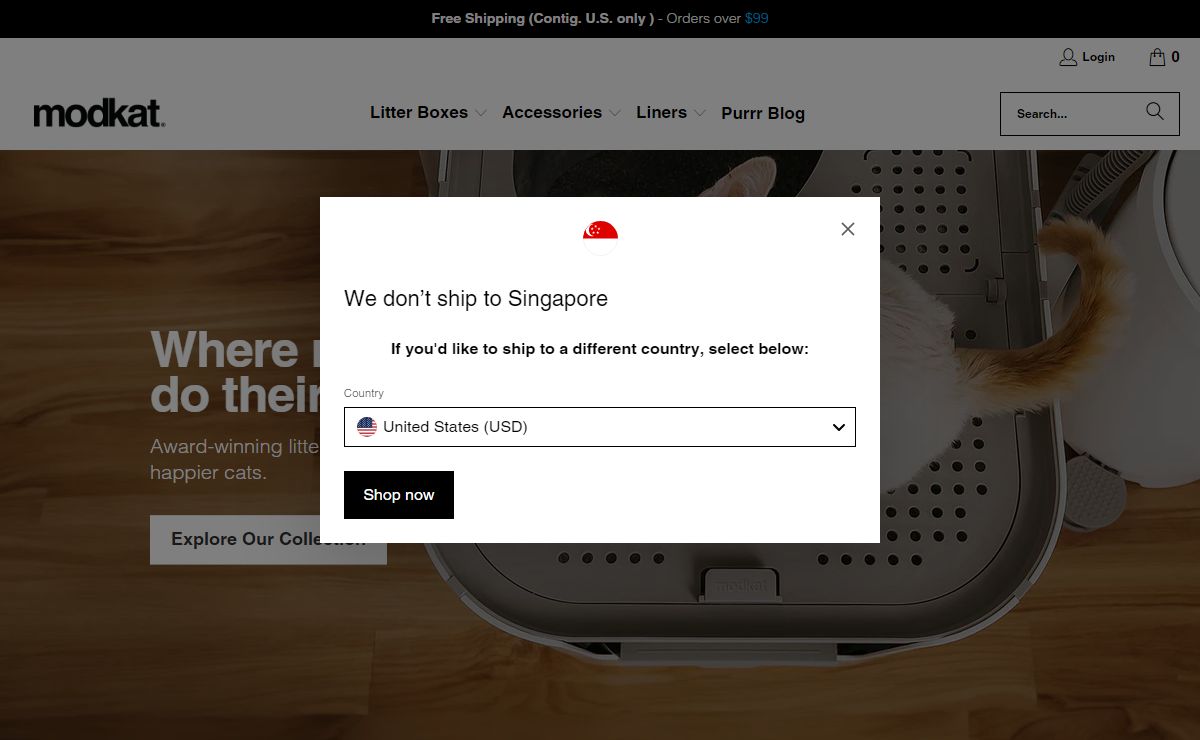
Task: Expand the Accessories menu chevron
Action: tap(615, 113)
